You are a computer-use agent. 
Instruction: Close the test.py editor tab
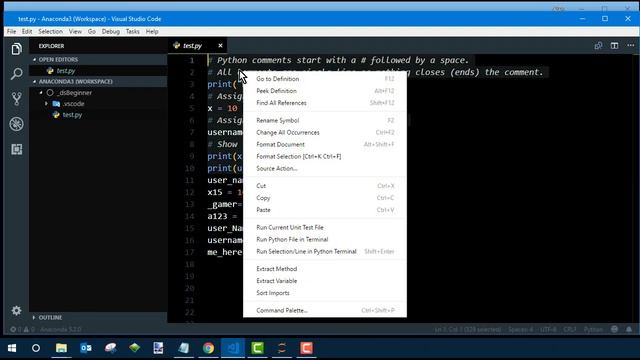click(x=220, y=46)
